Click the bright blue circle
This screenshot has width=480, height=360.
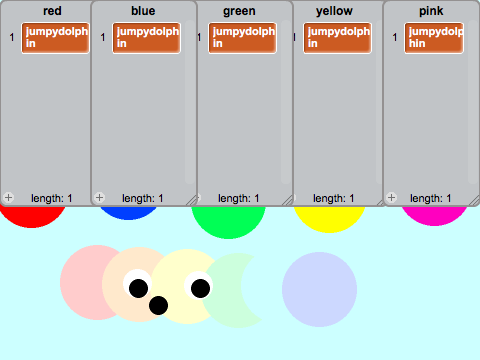(129, 213)
